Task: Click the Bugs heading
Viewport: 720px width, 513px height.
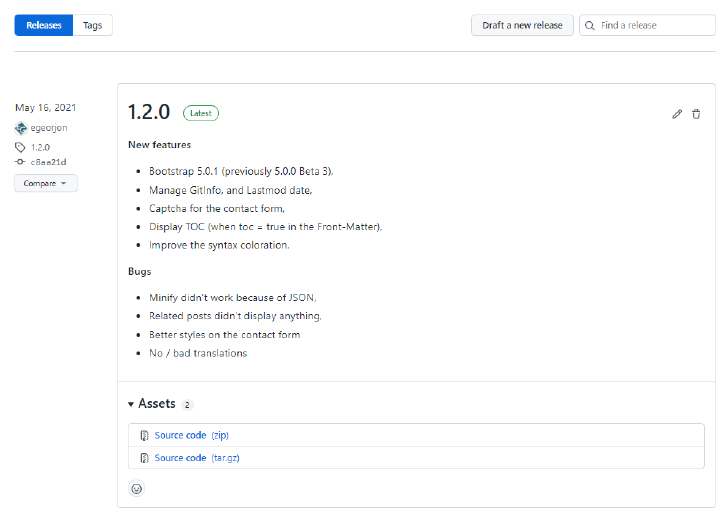Action: coord(140,271)
